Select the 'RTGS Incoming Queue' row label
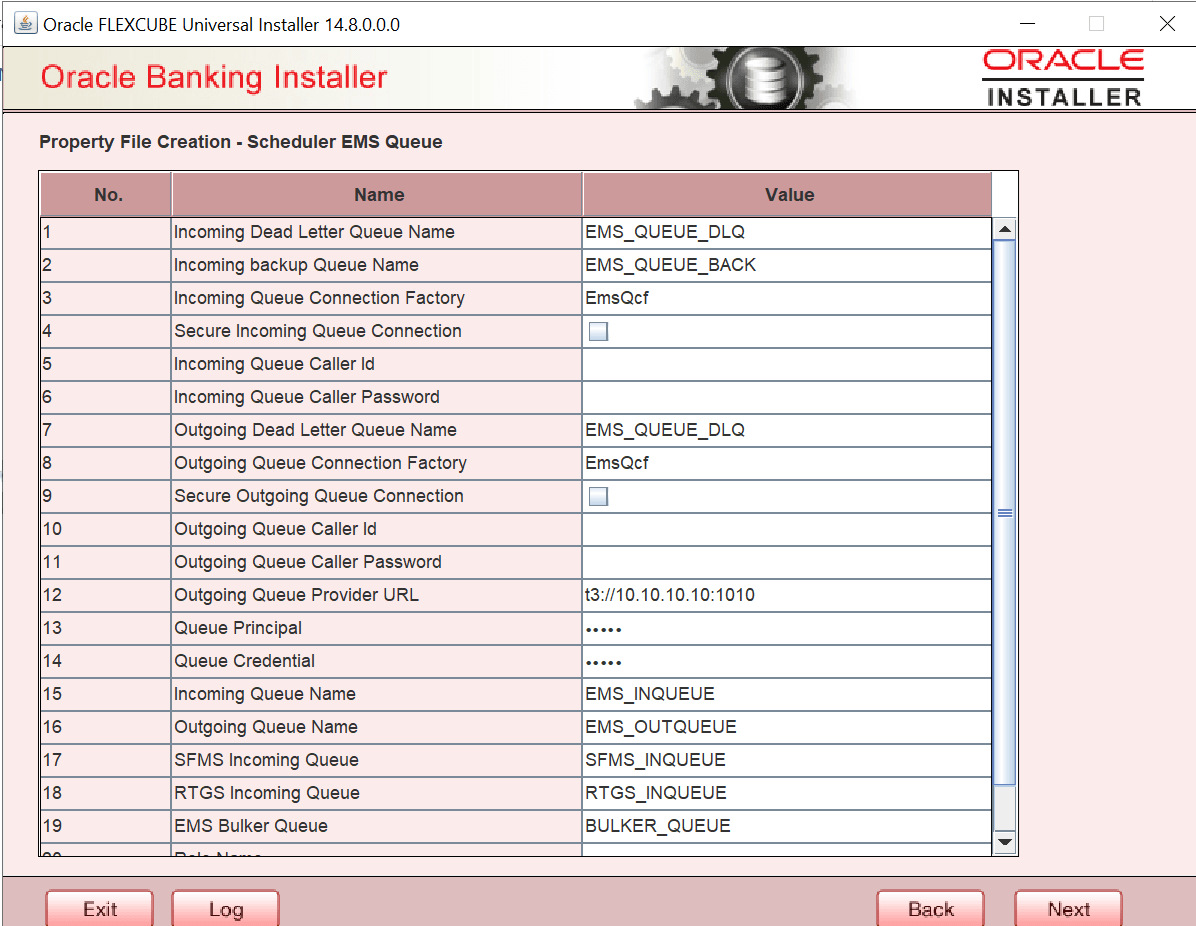Viewport: 1196px width, 926px height. [266, 793]
